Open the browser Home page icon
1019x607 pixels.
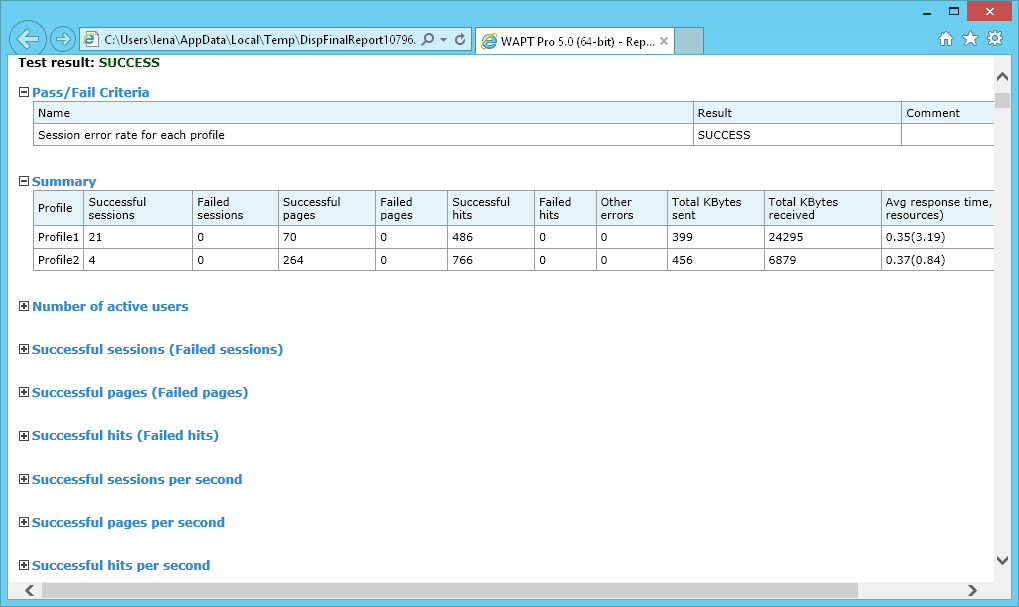(946, 39)
